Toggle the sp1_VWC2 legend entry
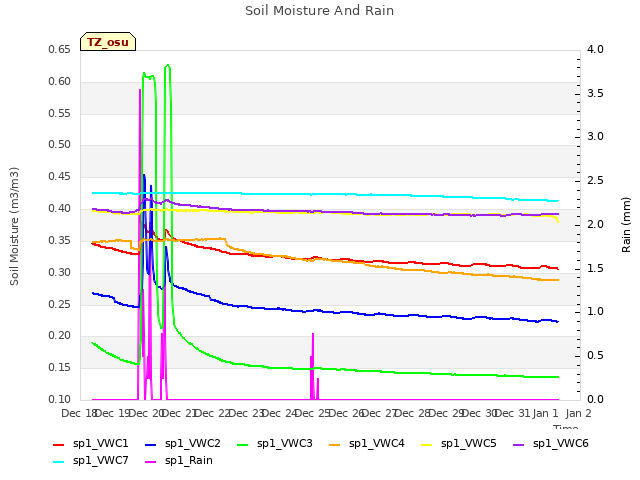Screen dimensions: 640x480 183,444
